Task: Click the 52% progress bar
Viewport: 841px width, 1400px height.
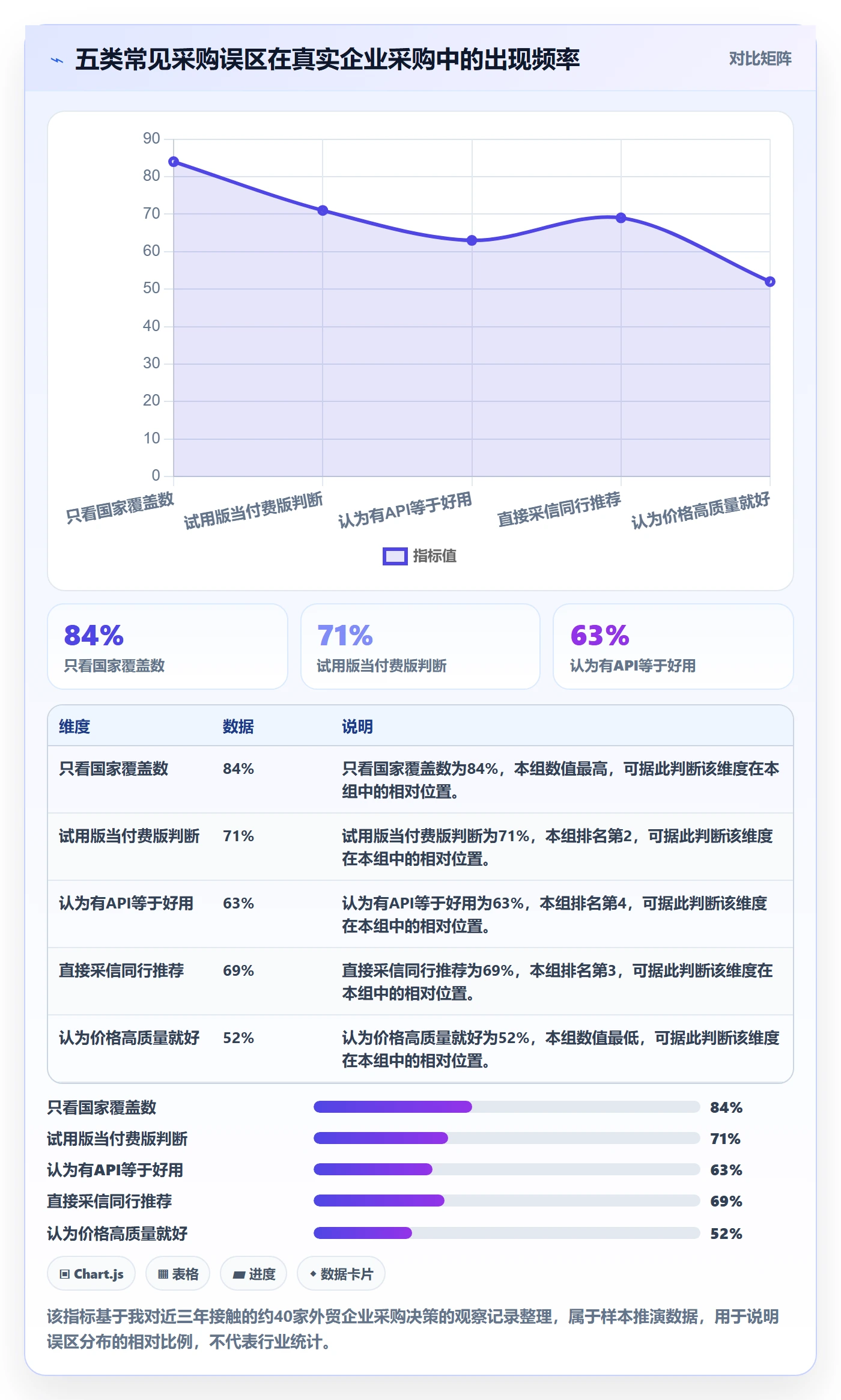Action: 506,1233
